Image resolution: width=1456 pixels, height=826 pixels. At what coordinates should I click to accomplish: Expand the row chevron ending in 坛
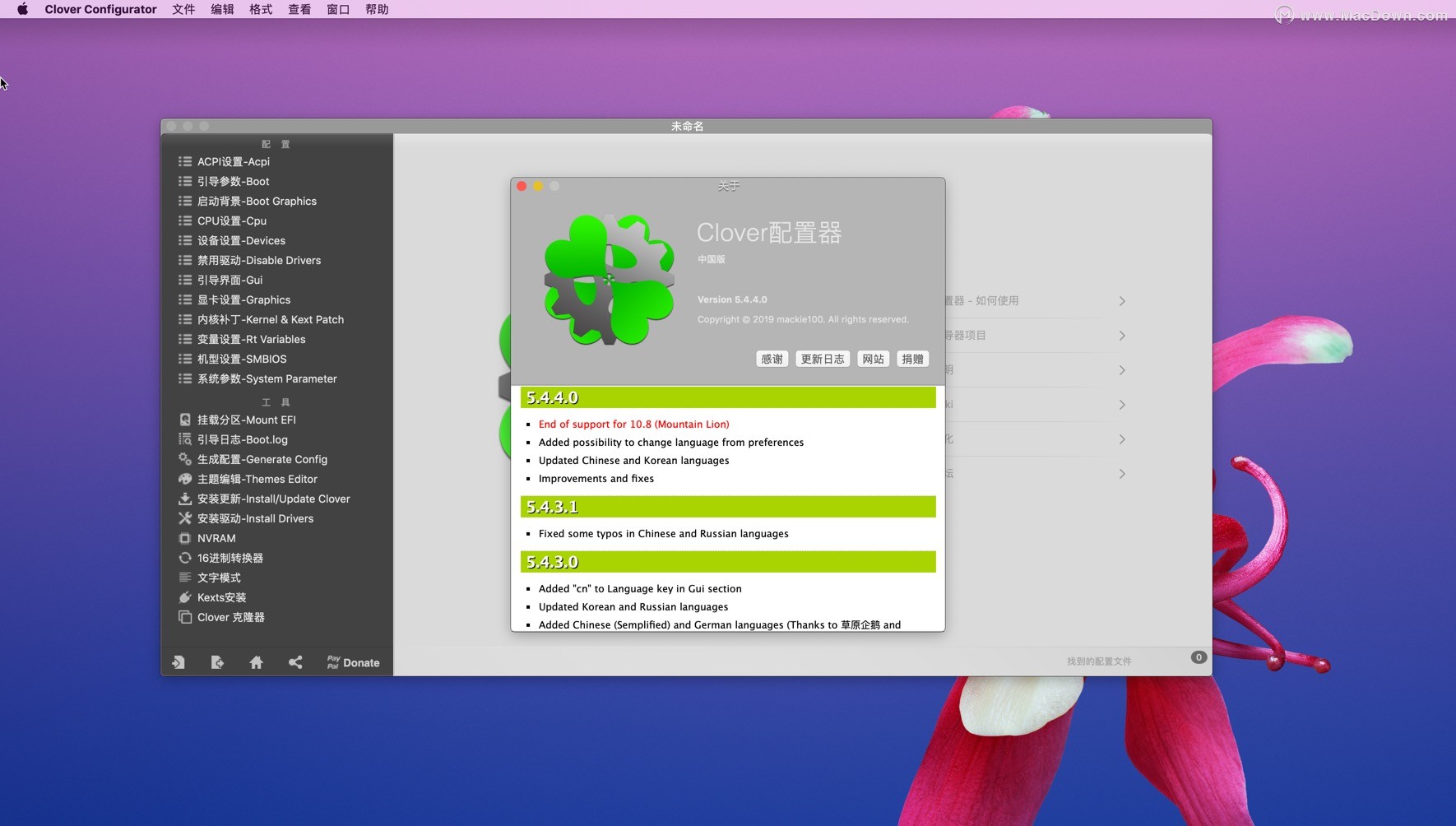(x=1122, y=474)
